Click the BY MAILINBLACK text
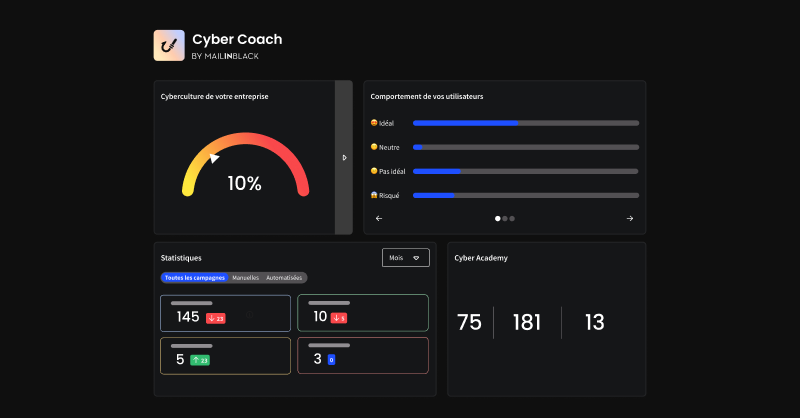800x418 pixels. point(225,56)
